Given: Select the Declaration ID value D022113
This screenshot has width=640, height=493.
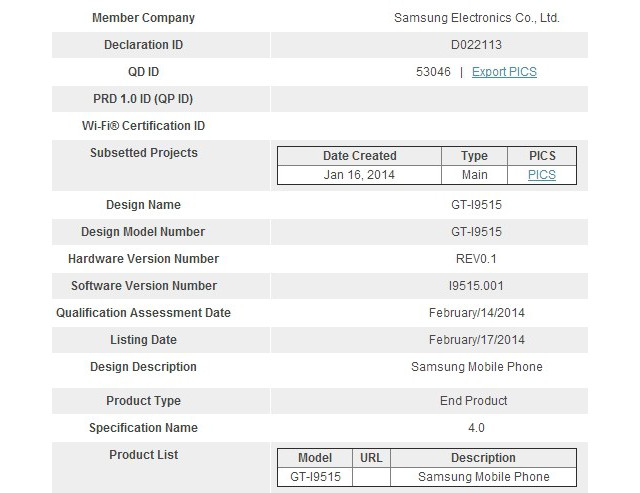Looking at the screenshot, I should pos(476,45).
